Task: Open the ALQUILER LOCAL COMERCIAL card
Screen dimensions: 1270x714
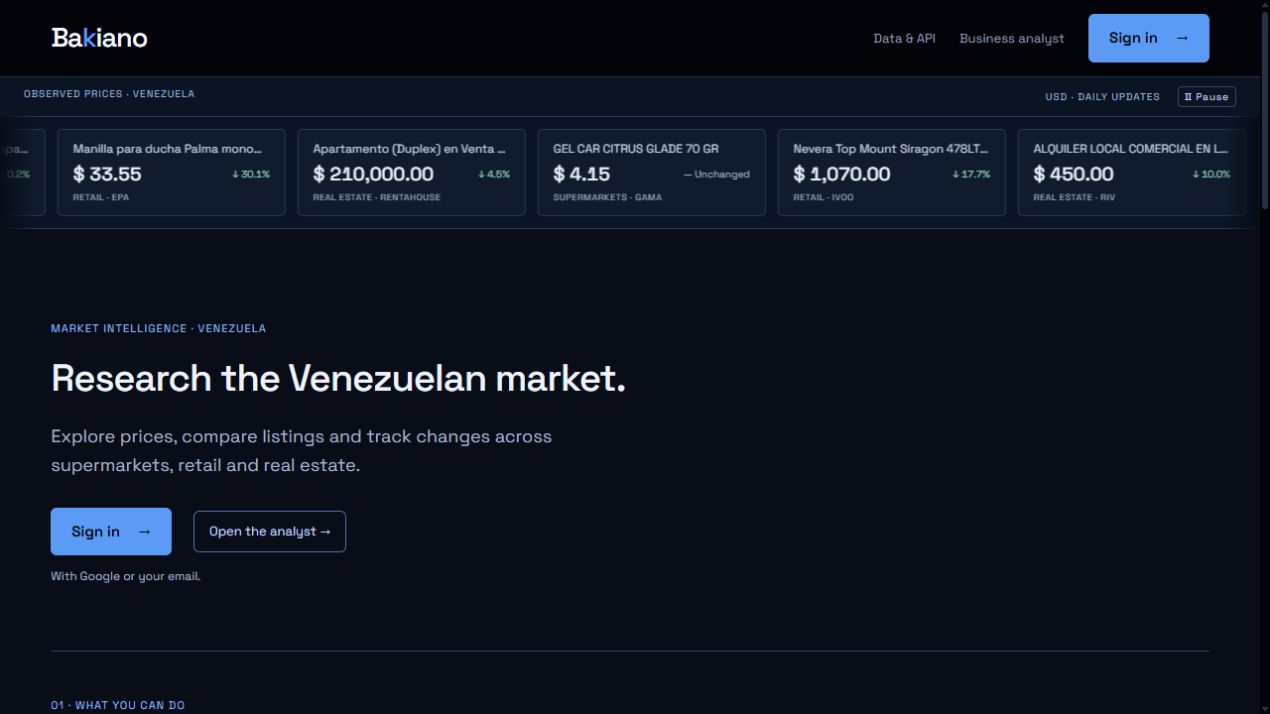Action: (1131, 172)
